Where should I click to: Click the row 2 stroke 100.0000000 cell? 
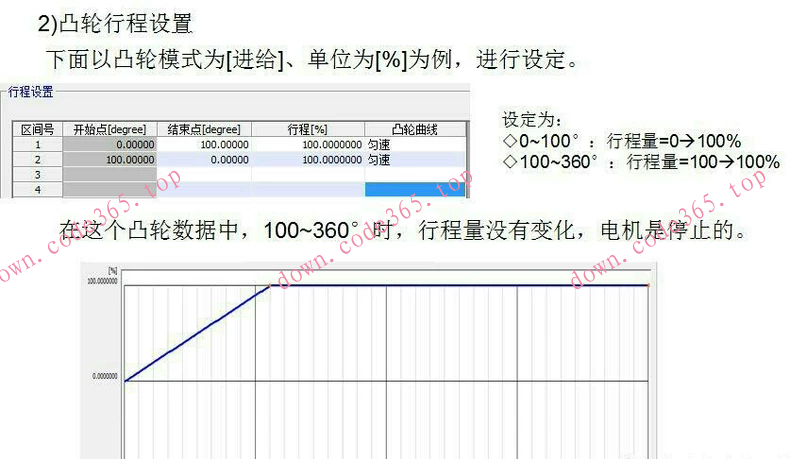click(307, 160)
